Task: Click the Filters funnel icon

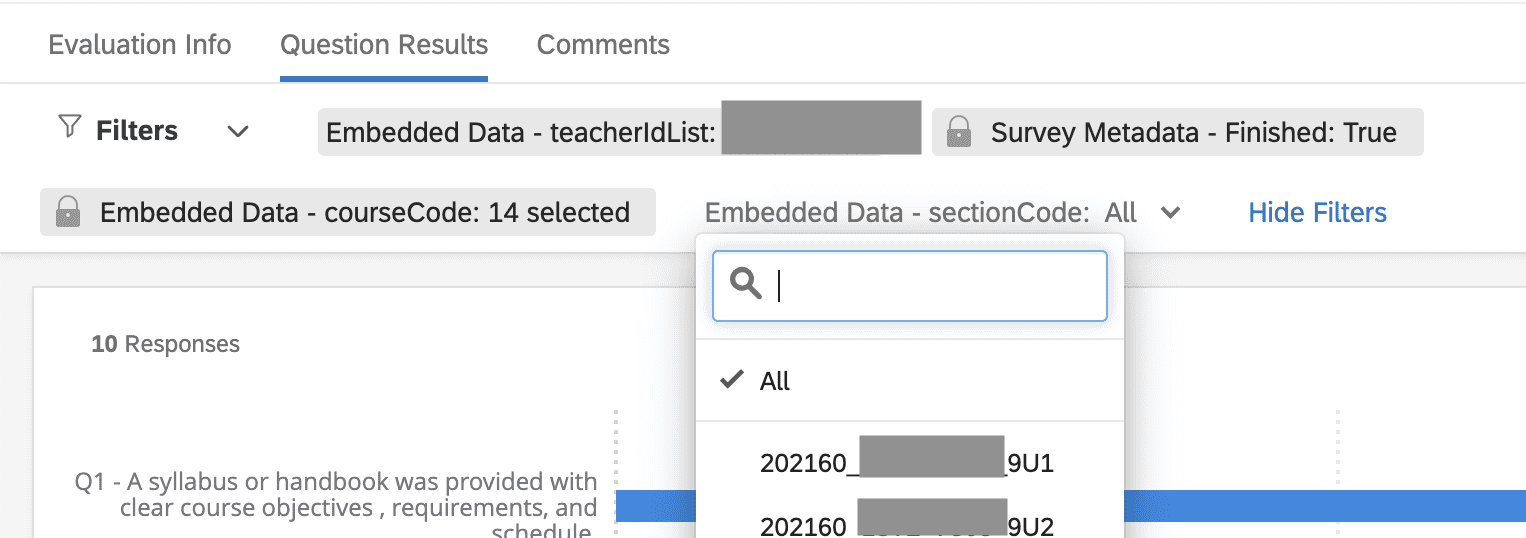Action: (69, 128)
